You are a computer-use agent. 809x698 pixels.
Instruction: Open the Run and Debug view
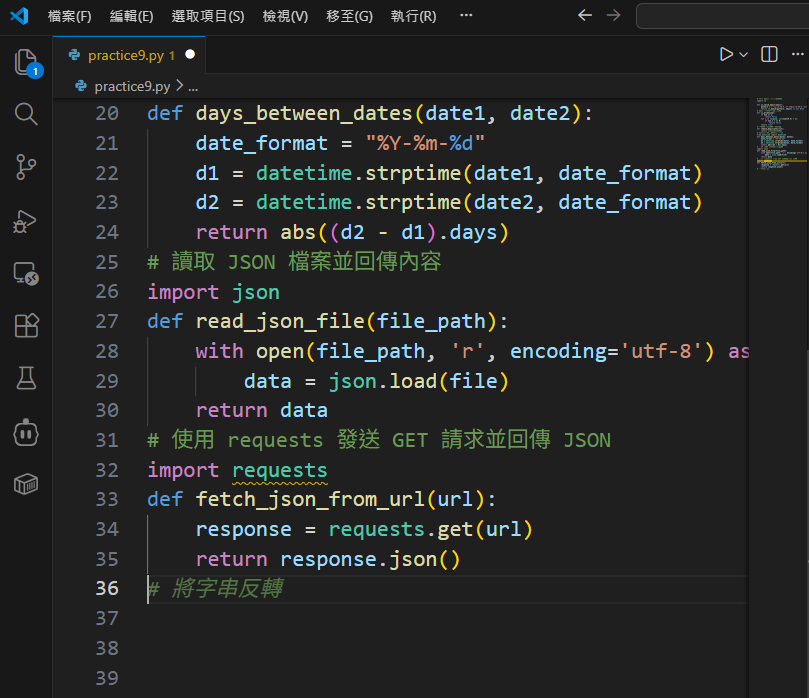(x=26, y=221)
